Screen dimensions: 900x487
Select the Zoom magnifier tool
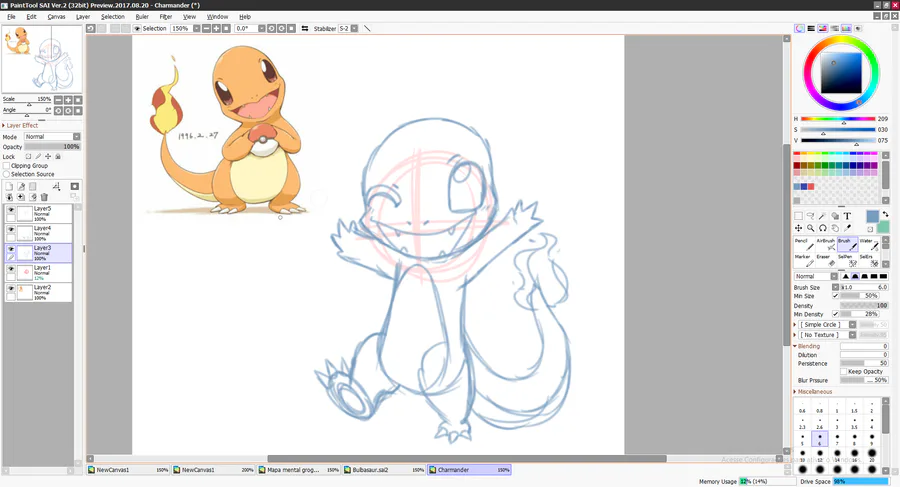click(x=810, y=228)
